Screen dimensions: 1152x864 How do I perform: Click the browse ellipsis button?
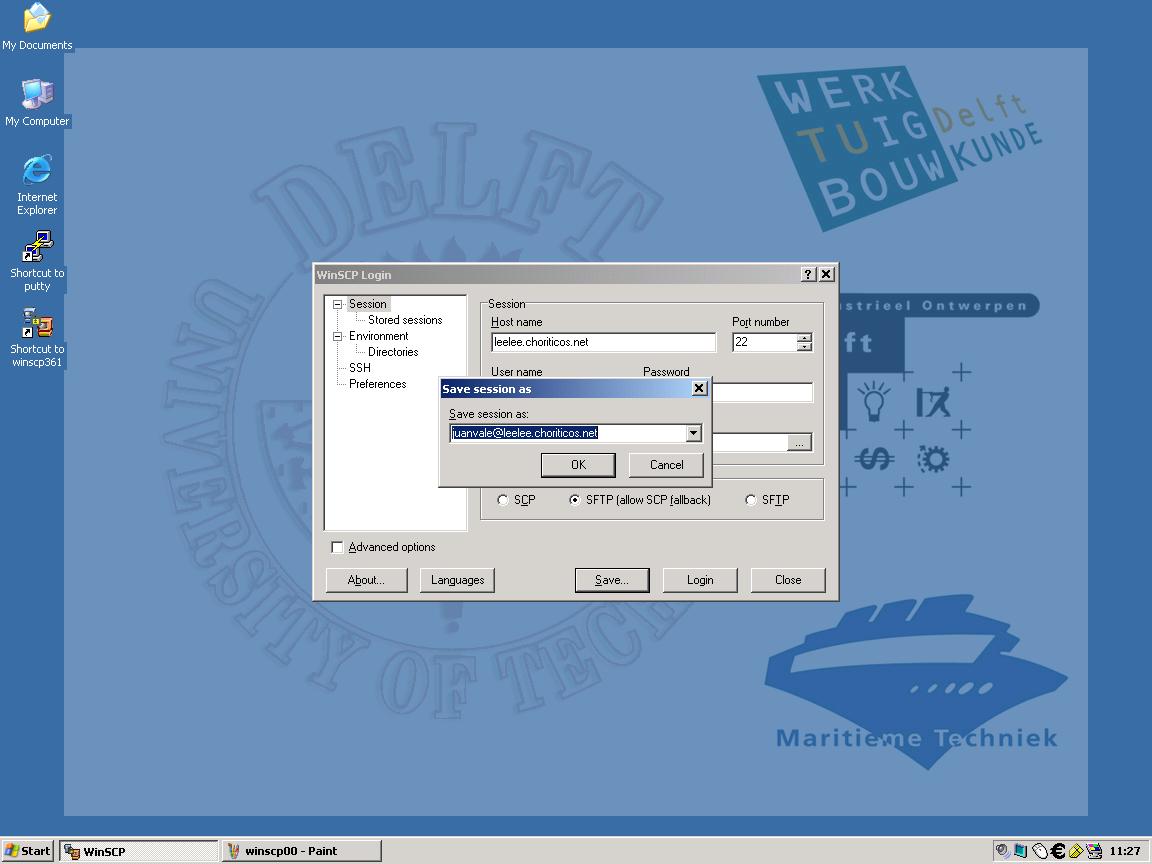[x=799, y=442]
